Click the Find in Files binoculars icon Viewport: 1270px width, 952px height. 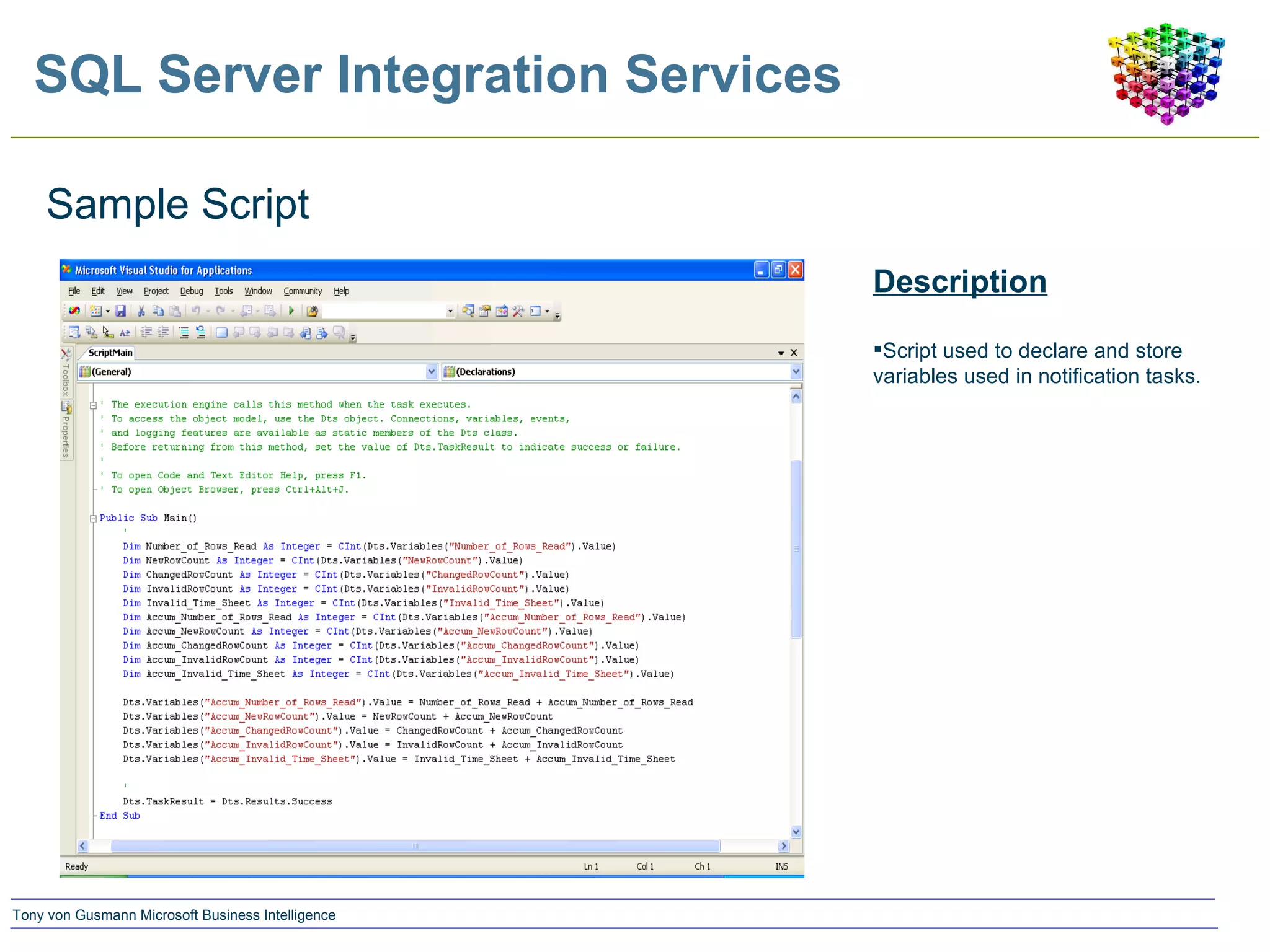pos(313,311)
